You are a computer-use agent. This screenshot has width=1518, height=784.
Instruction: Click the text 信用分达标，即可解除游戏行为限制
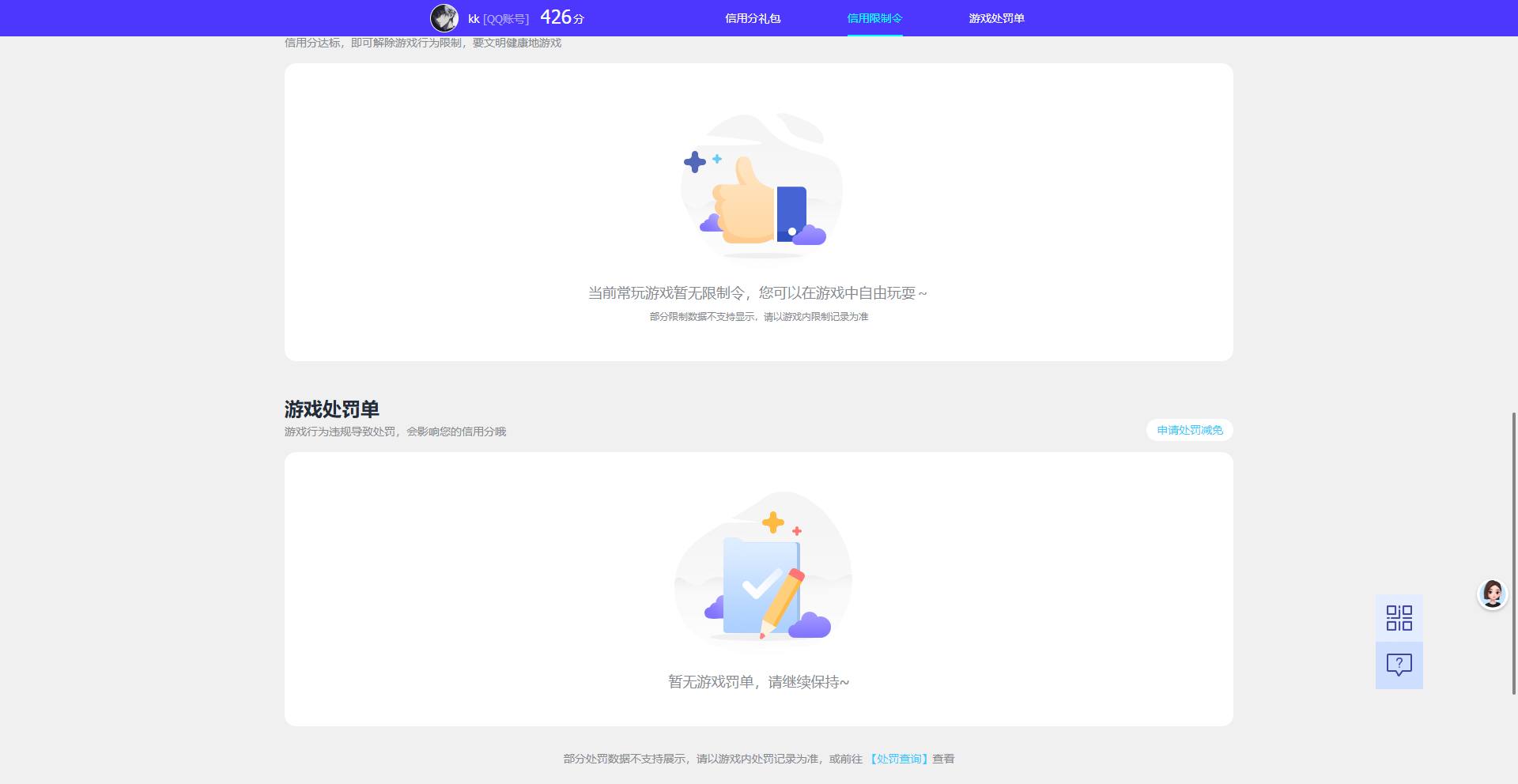pos(373,43)
